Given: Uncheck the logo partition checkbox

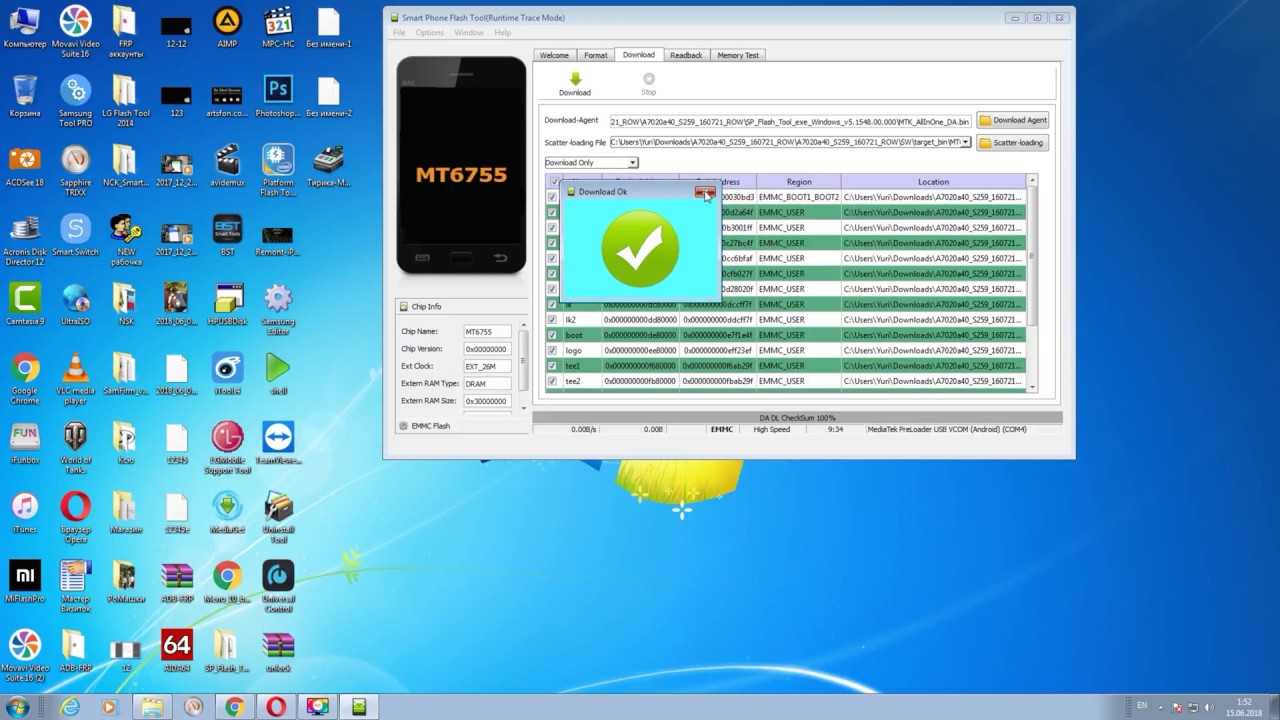Looking at the screenshot, I should point(552,351).
